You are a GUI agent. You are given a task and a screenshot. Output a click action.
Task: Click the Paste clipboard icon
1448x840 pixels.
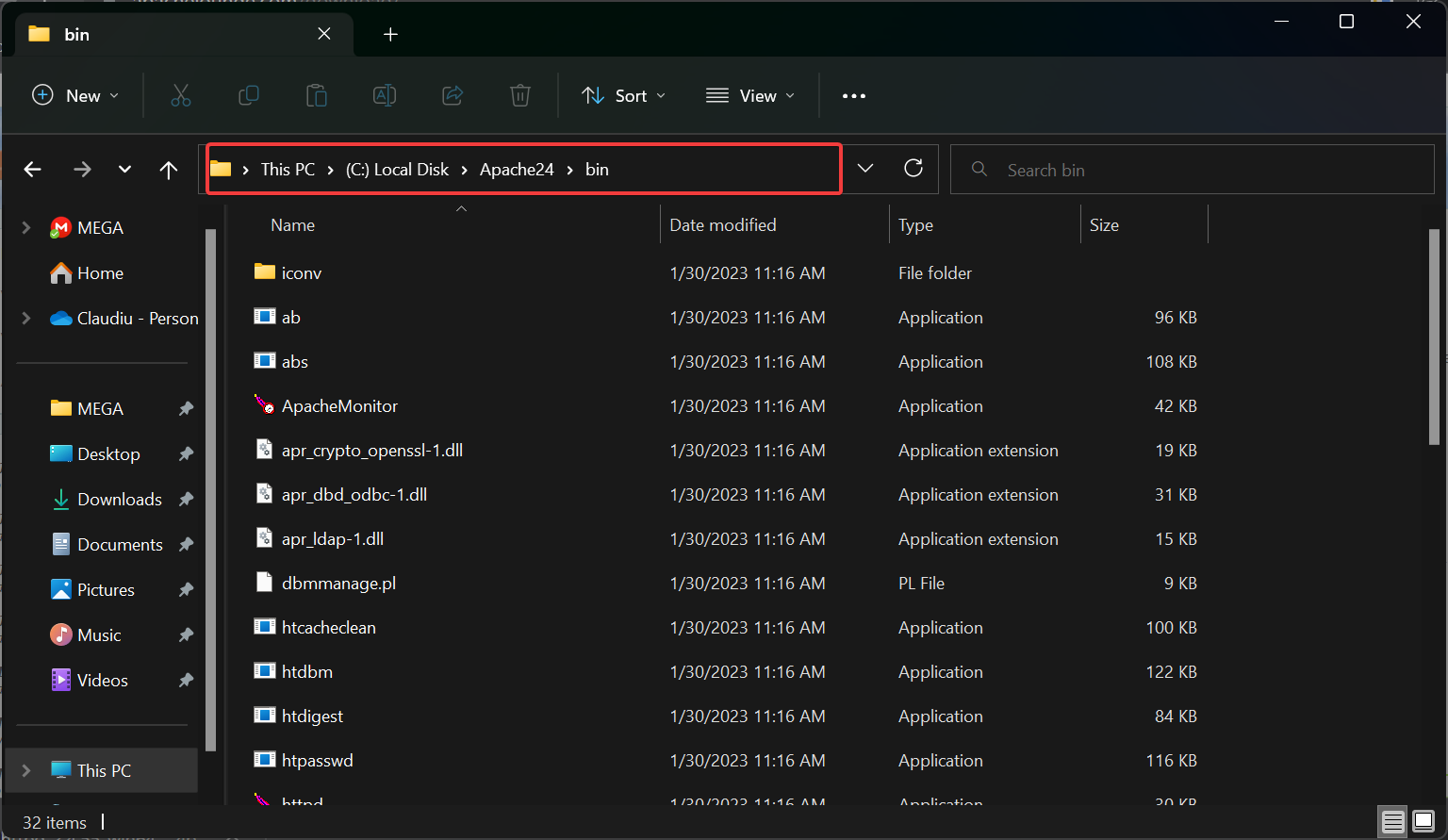(317, 95)
